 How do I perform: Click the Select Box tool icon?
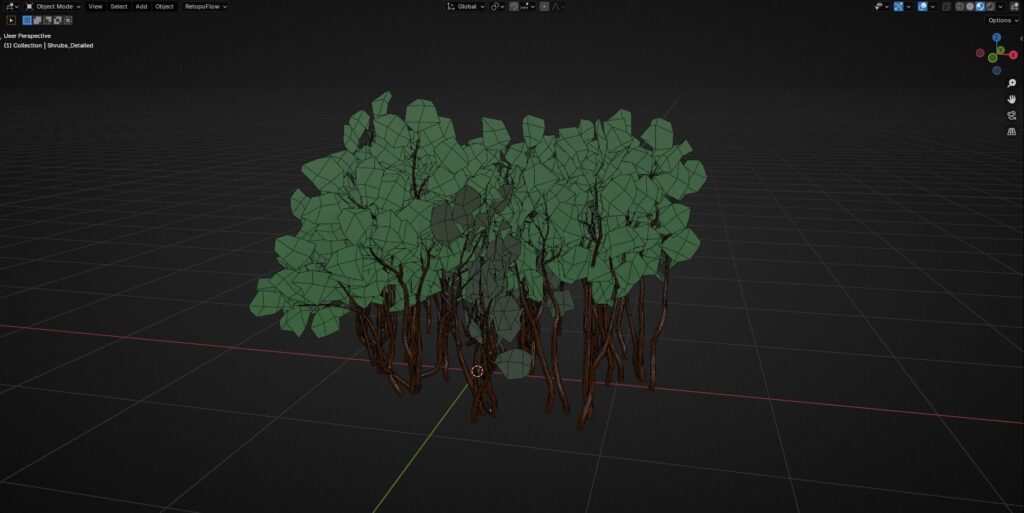(x=11, y=20)
